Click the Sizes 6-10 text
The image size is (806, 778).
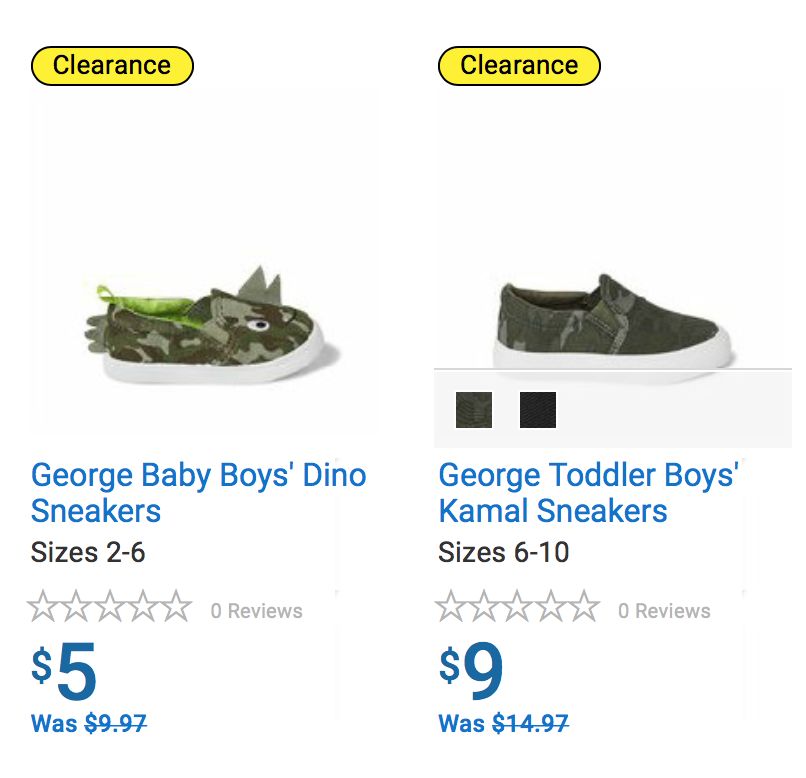(503, 552)
